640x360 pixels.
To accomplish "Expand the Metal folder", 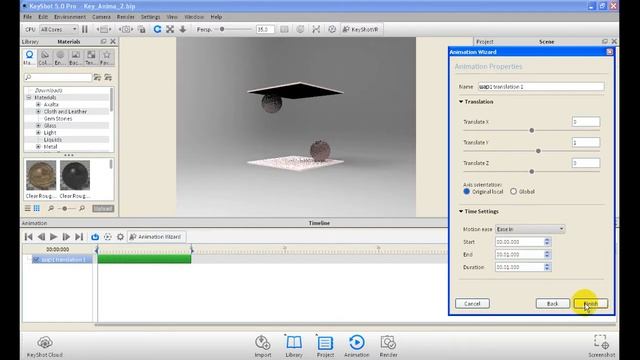I will point(38,147).
